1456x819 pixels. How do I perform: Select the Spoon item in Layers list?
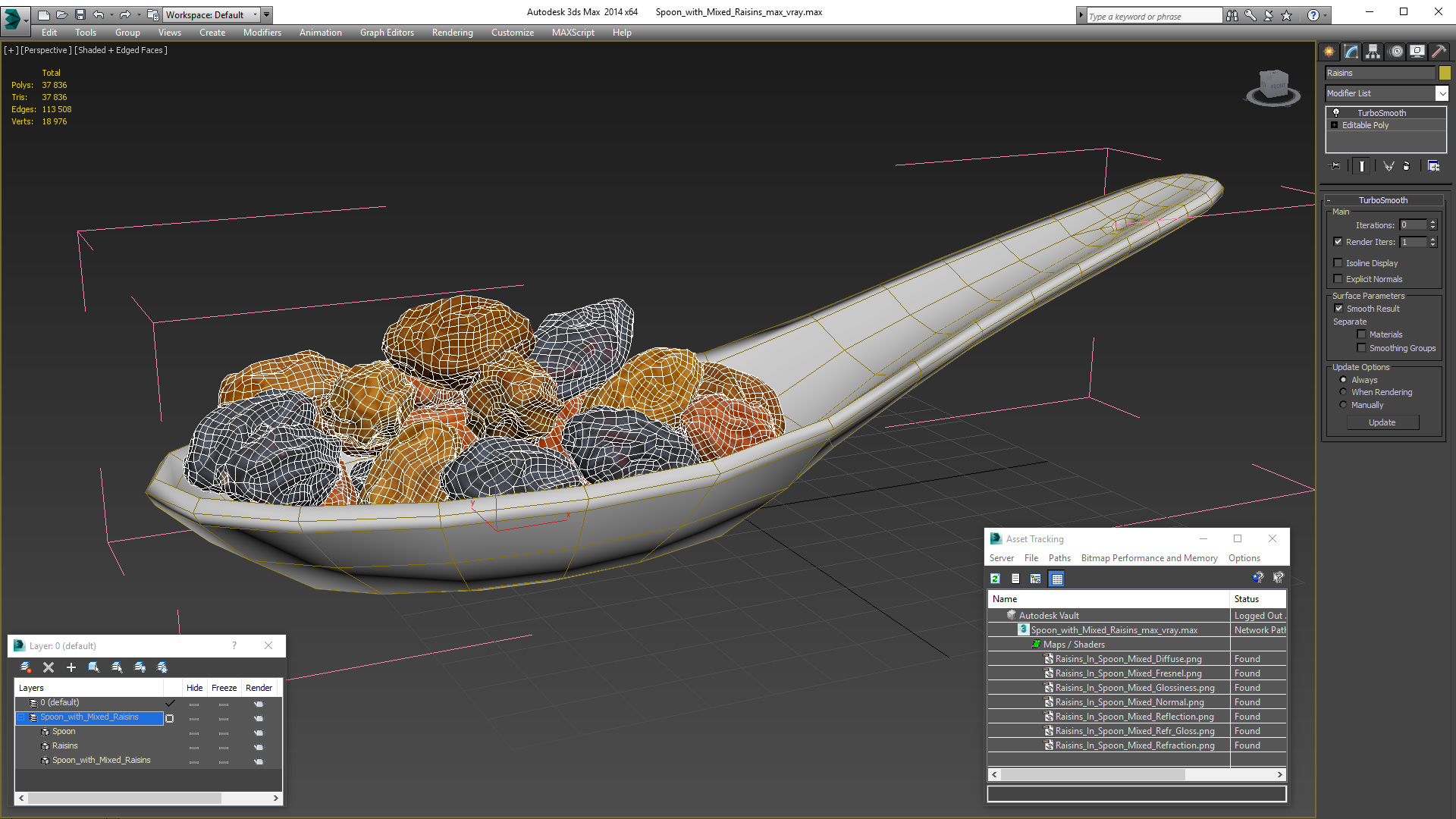pyautogui.click(x=64, y=731)
